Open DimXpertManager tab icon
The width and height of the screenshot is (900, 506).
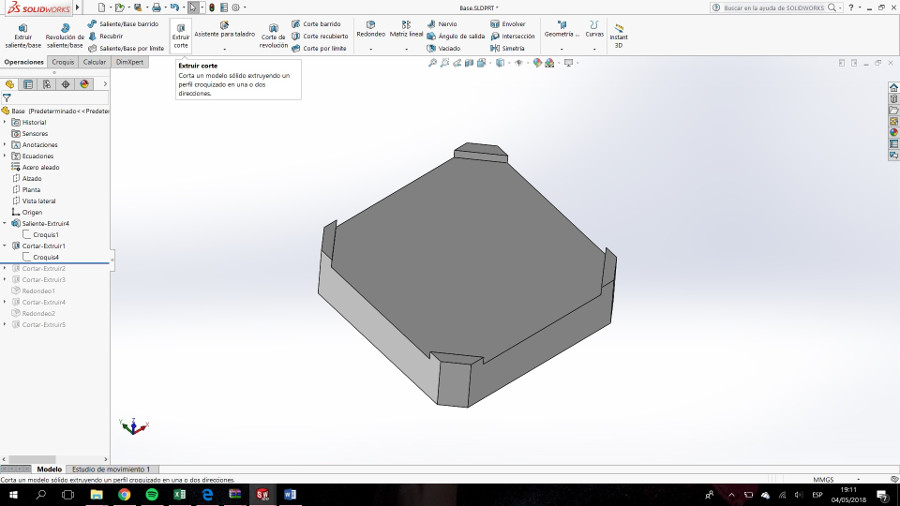(65, 84)
